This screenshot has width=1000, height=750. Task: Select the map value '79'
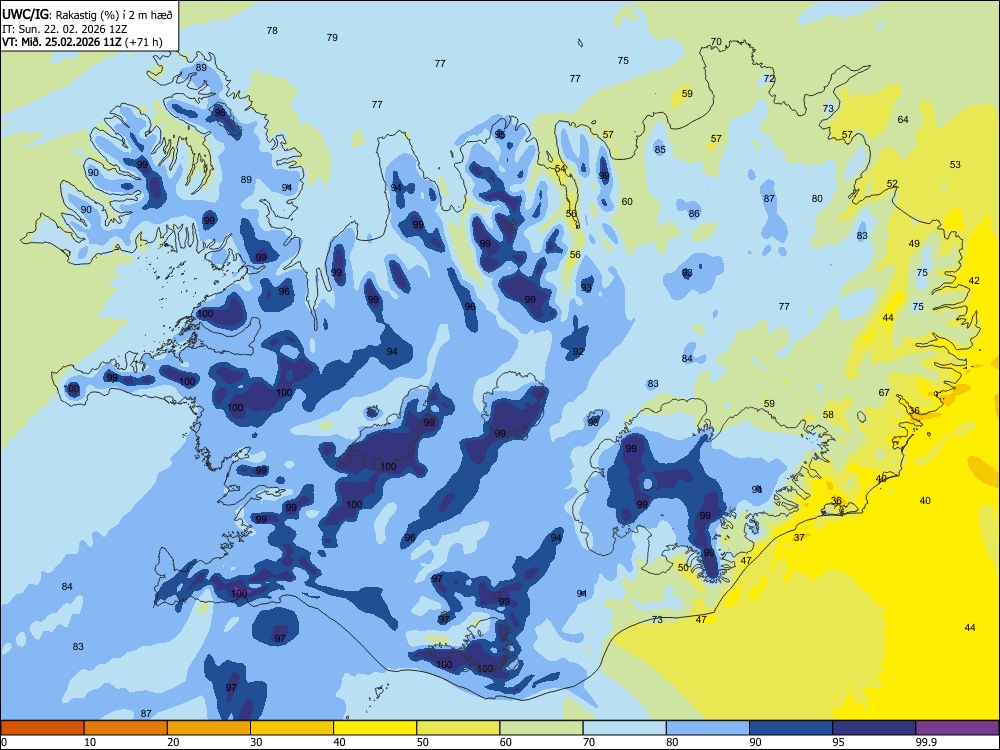[x=332, y=38]
